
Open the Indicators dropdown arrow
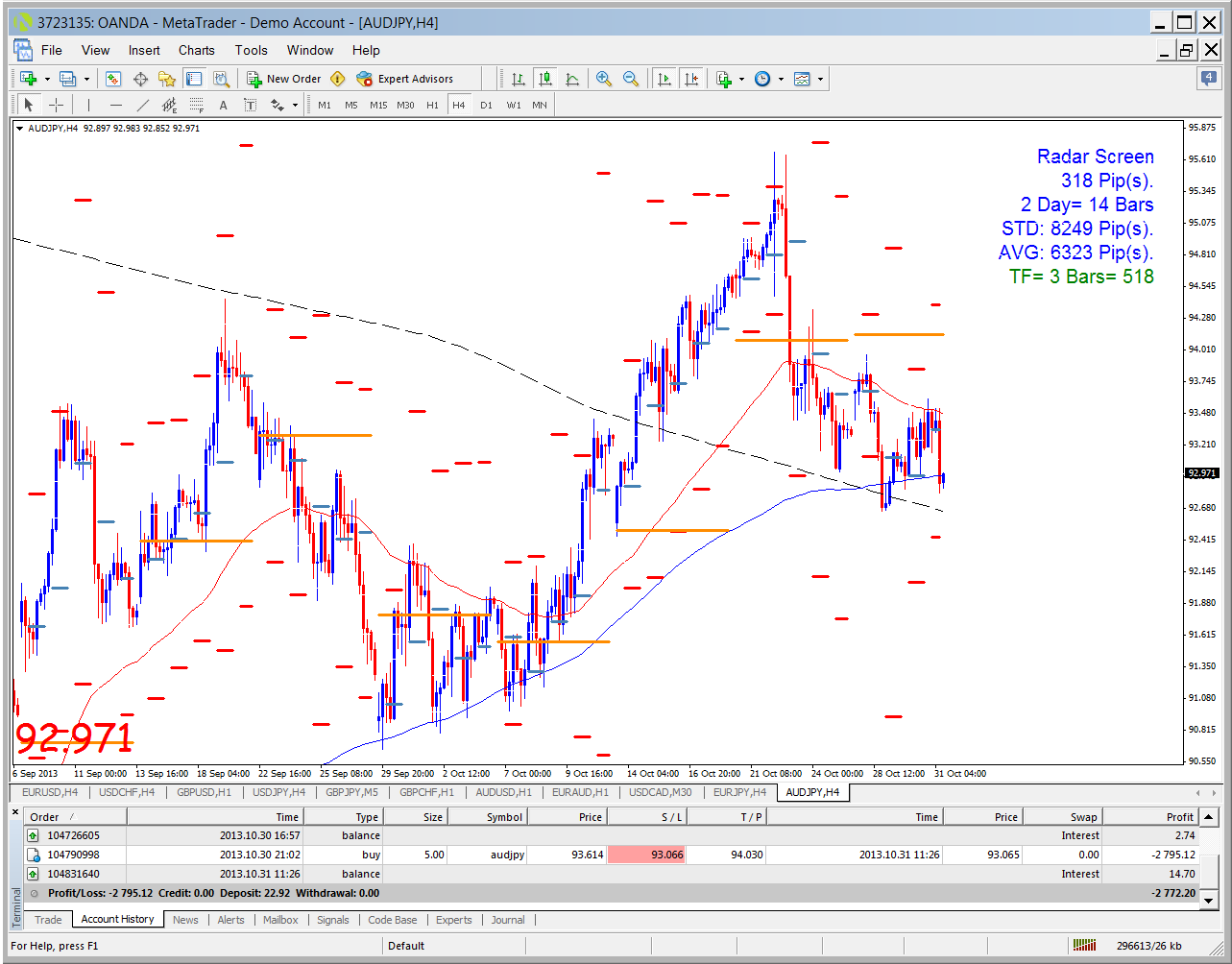(x=741, y=79)
